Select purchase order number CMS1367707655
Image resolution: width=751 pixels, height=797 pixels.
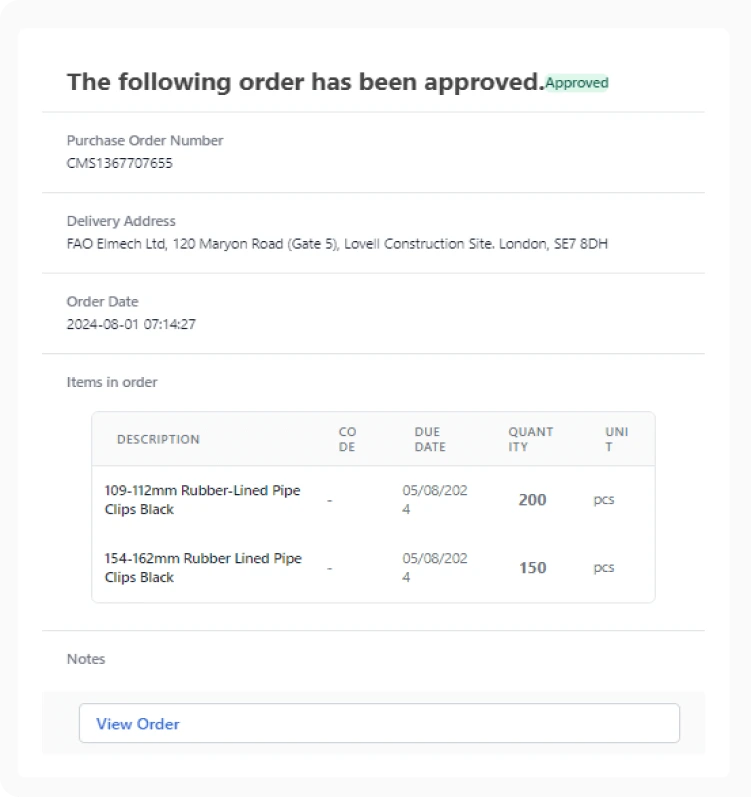[119, 163]
